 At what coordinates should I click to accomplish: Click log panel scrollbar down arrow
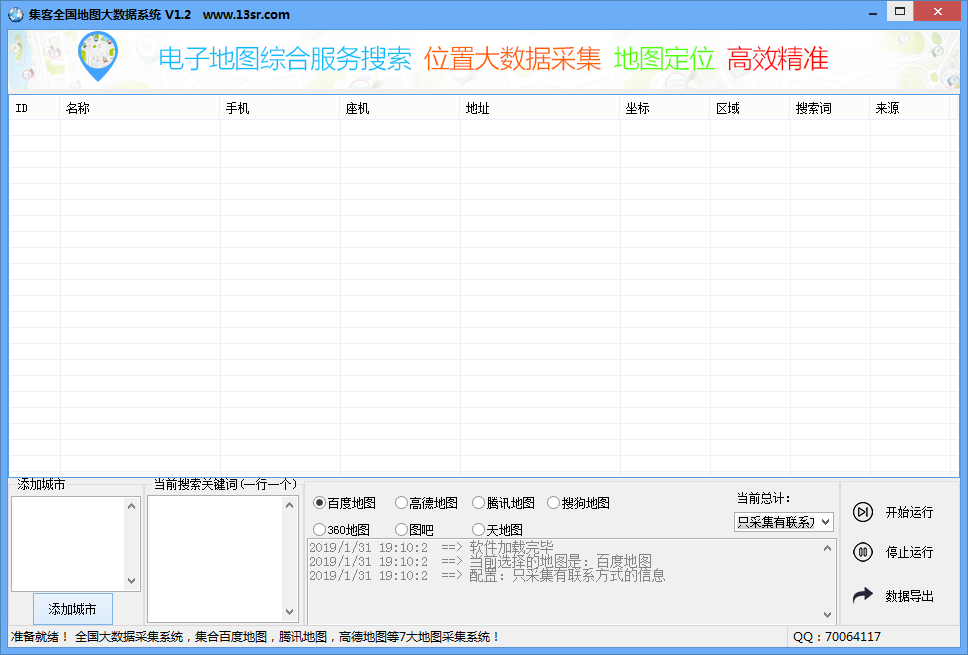[x=827, y=615]
